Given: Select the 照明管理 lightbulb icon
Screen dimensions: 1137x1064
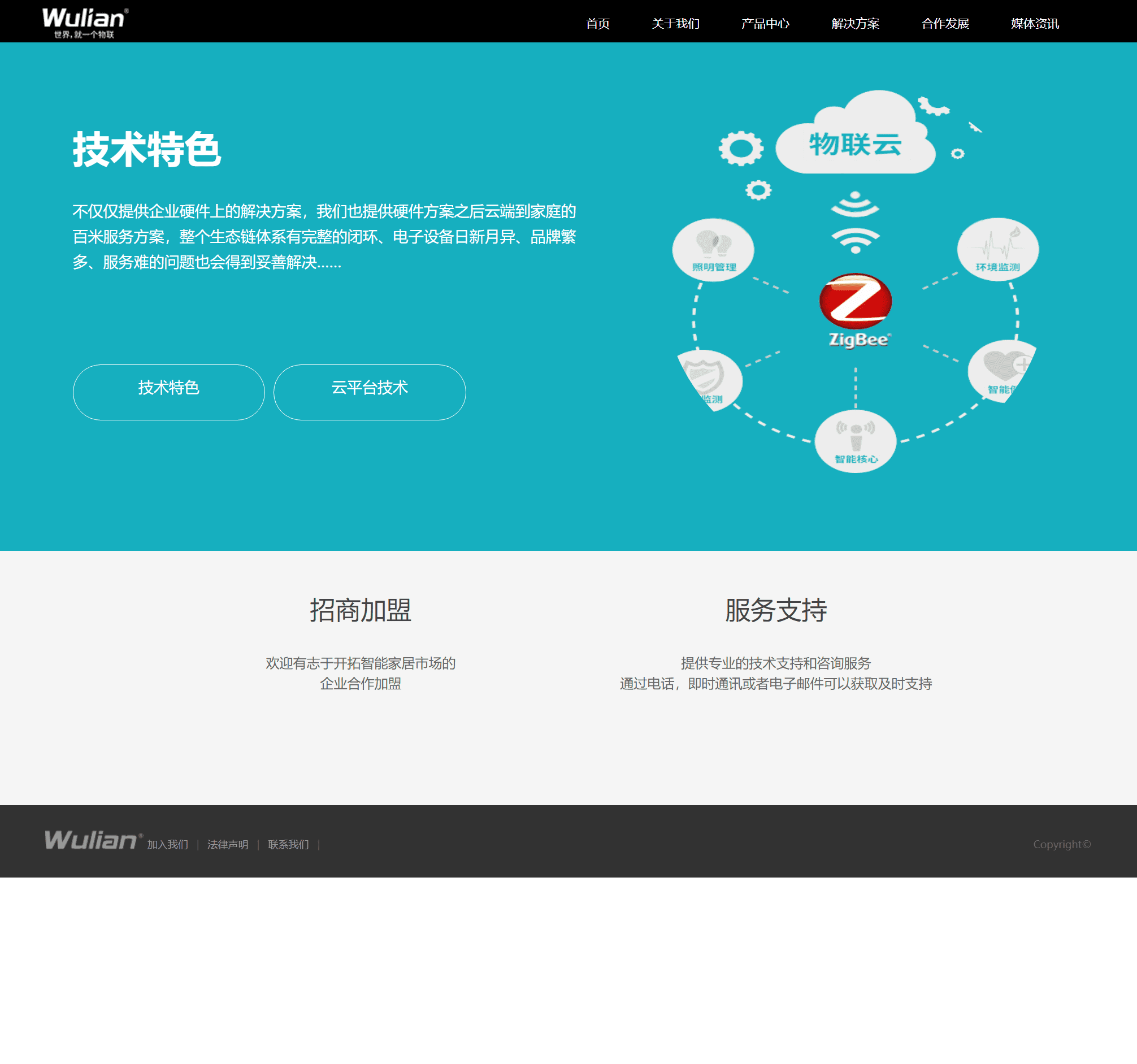Looking at the screenshot, I should click(x=713, y=249).
